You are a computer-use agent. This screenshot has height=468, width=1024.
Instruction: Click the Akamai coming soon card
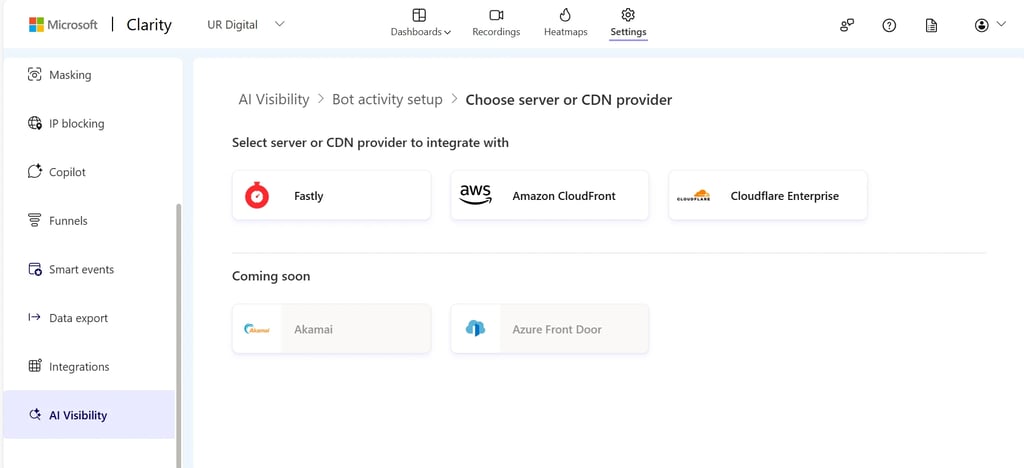[x=332, y=329]
